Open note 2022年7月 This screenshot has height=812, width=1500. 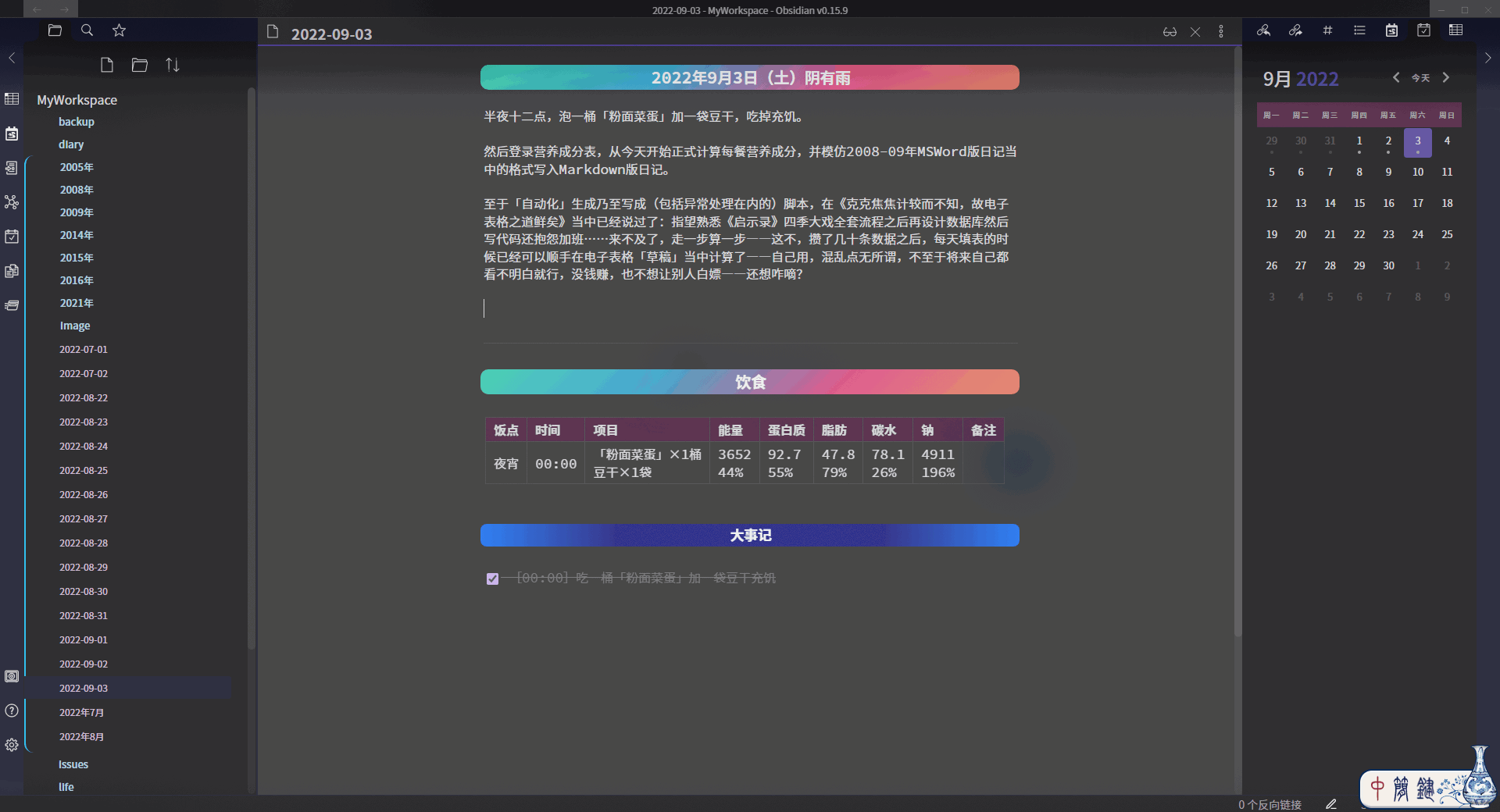(x=81, y=713)
